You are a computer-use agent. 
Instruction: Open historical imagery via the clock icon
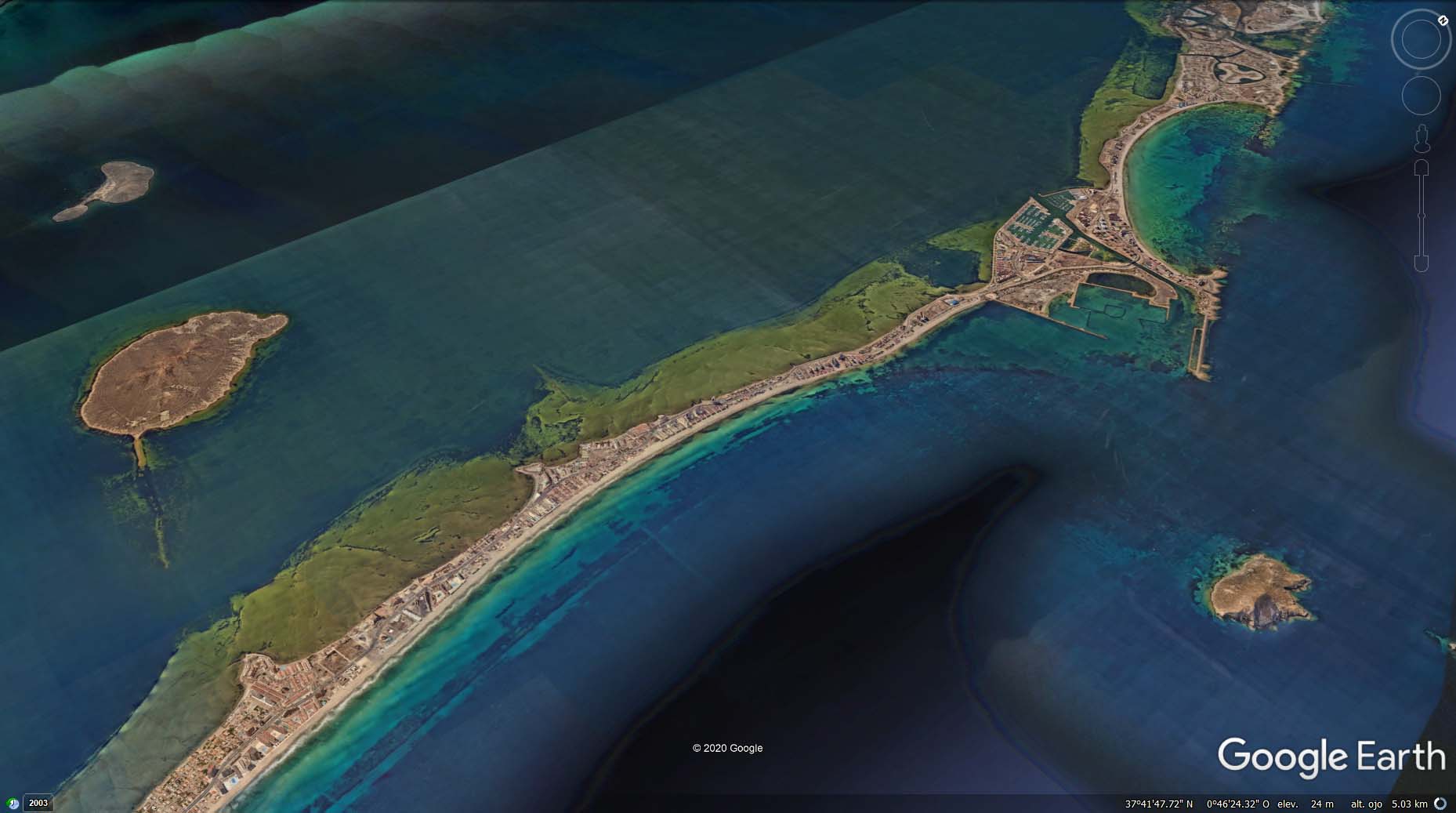[13, 803]
